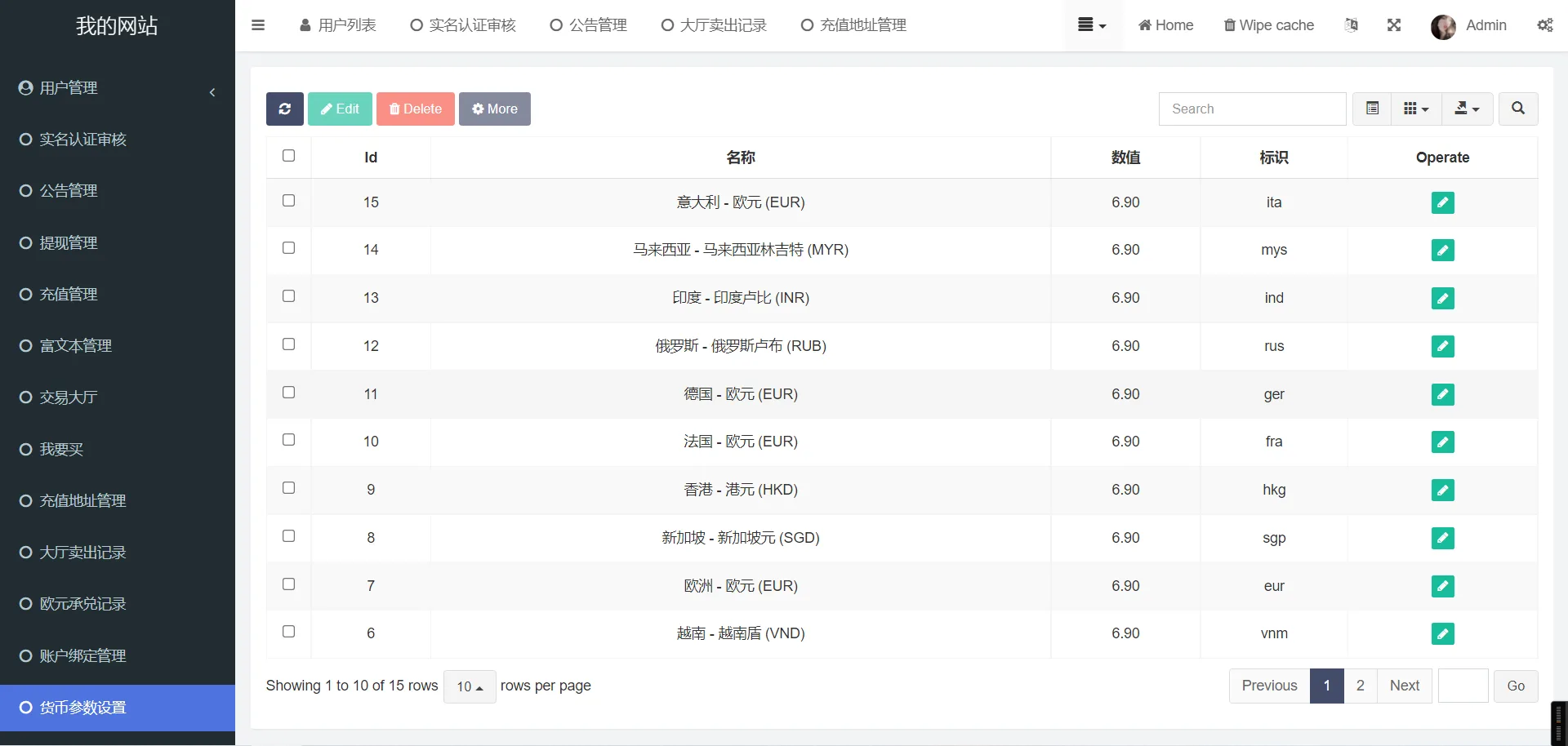
Task: Open the columns visibility dropdown
Action: coord(1416,109)
